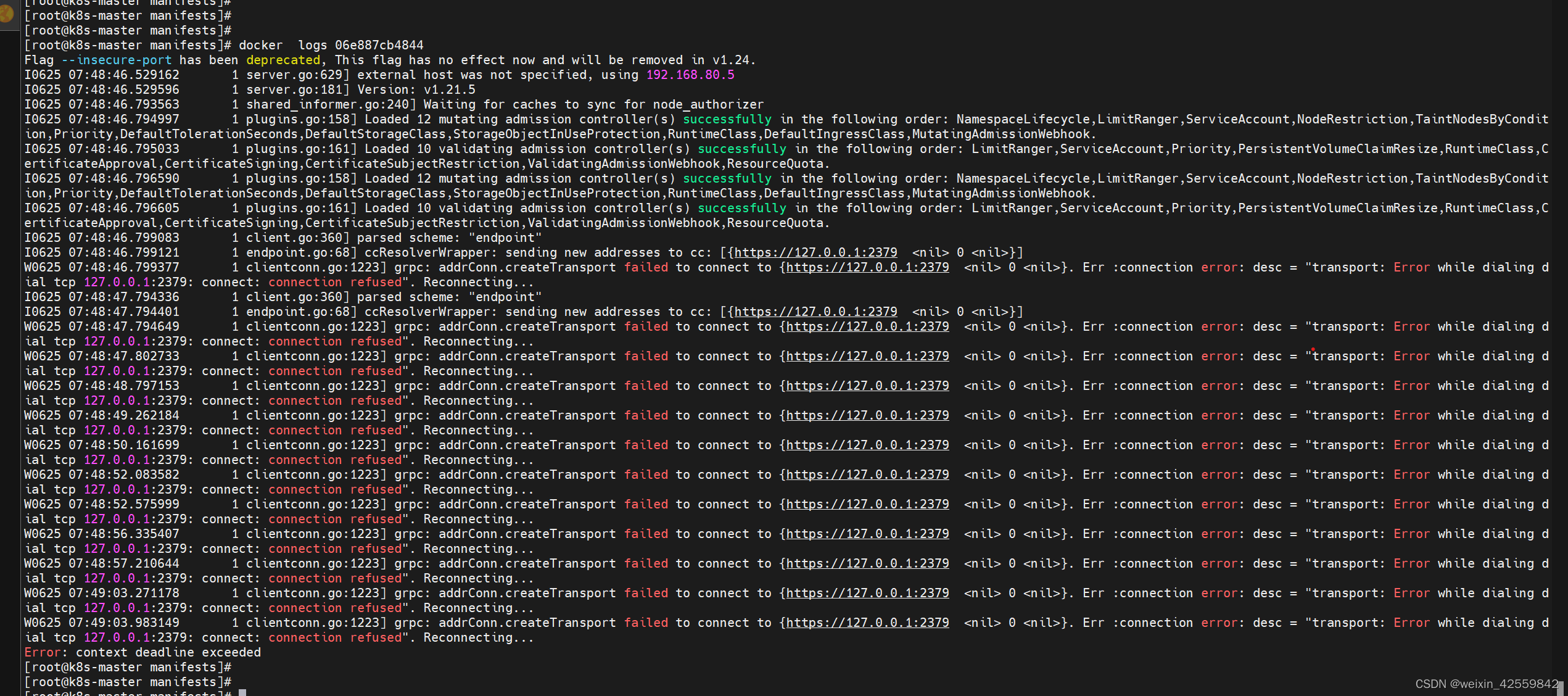
Task: Open the https://127.0.0.1:2379 link on 07:48:46.799121 line
Action: (x=815, y=252)
